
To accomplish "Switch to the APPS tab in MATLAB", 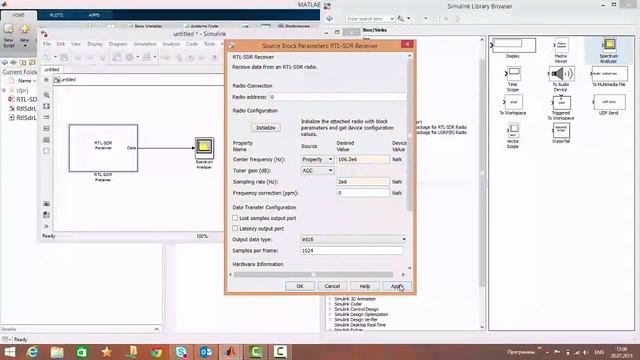I will tap(94, 15).
